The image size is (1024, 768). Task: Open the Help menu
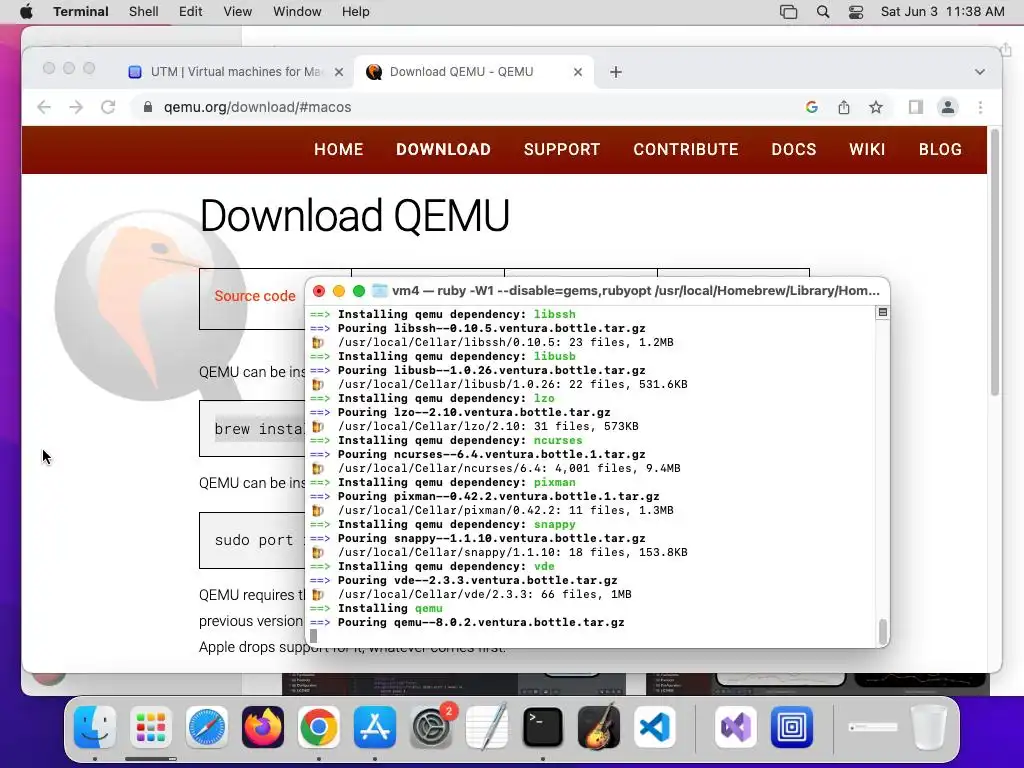pyautogui.click(x=356, y=12)
